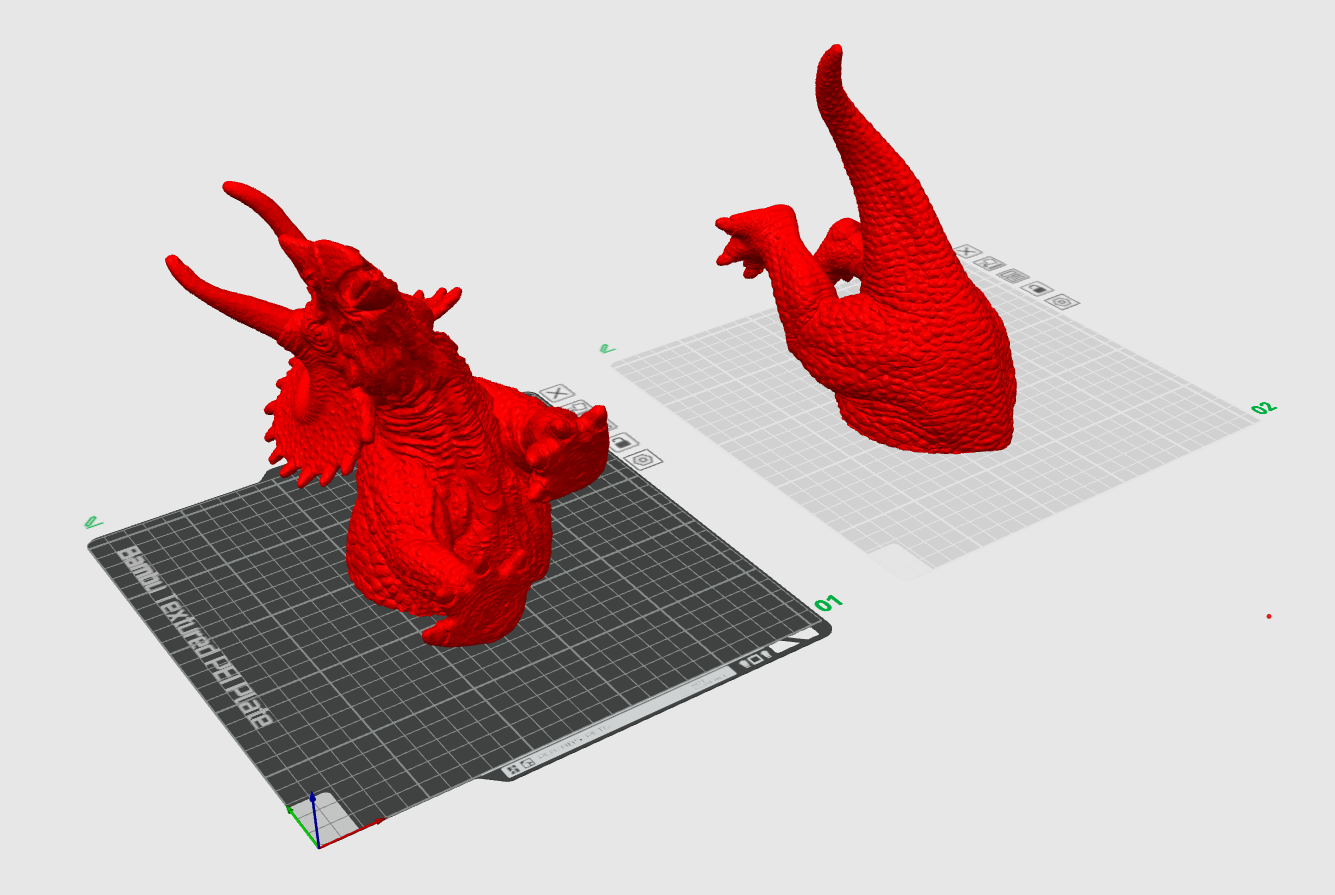Click the green 01 plate number label
The width and height of the screenshot is (1335, 895).
828,603
